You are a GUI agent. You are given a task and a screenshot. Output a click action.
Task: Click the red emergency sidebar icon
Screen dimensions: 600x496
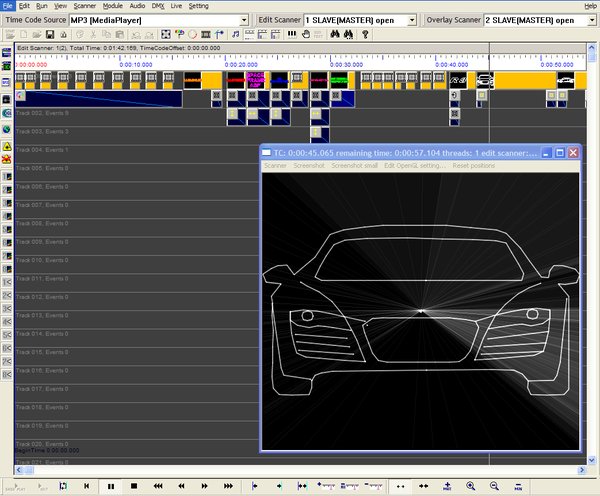[7, 159]
